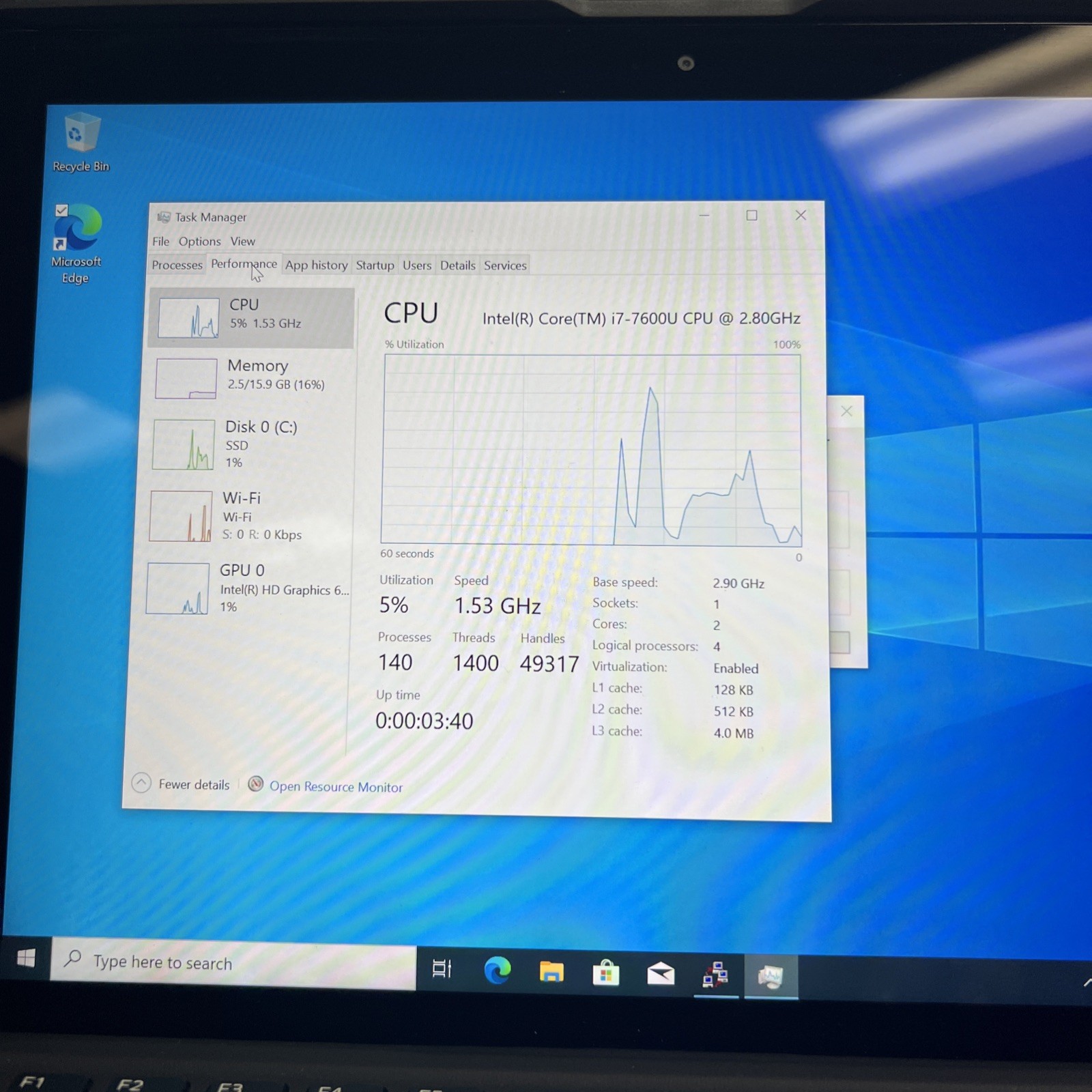Click the CPU utilization graph
The height and width of the screenshot is (1092, 1092).
pos(592,450)
